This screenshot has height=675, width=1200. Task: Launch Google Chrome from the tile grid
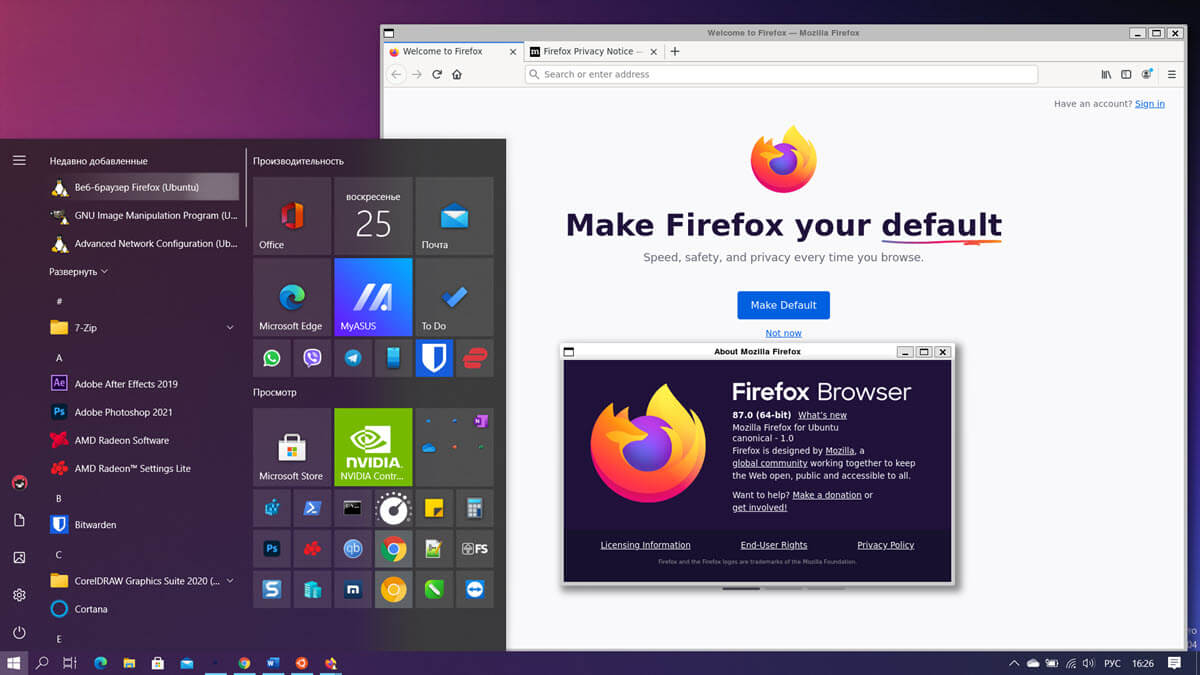[394, 549]
